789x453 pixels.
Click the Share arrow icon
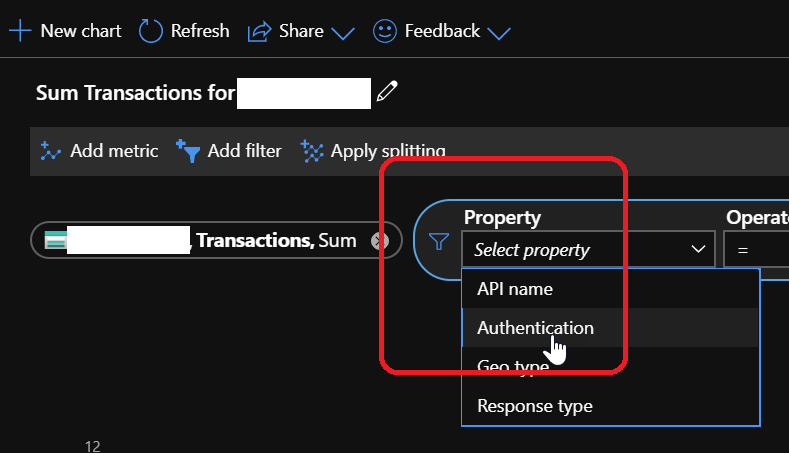(259, 32)
